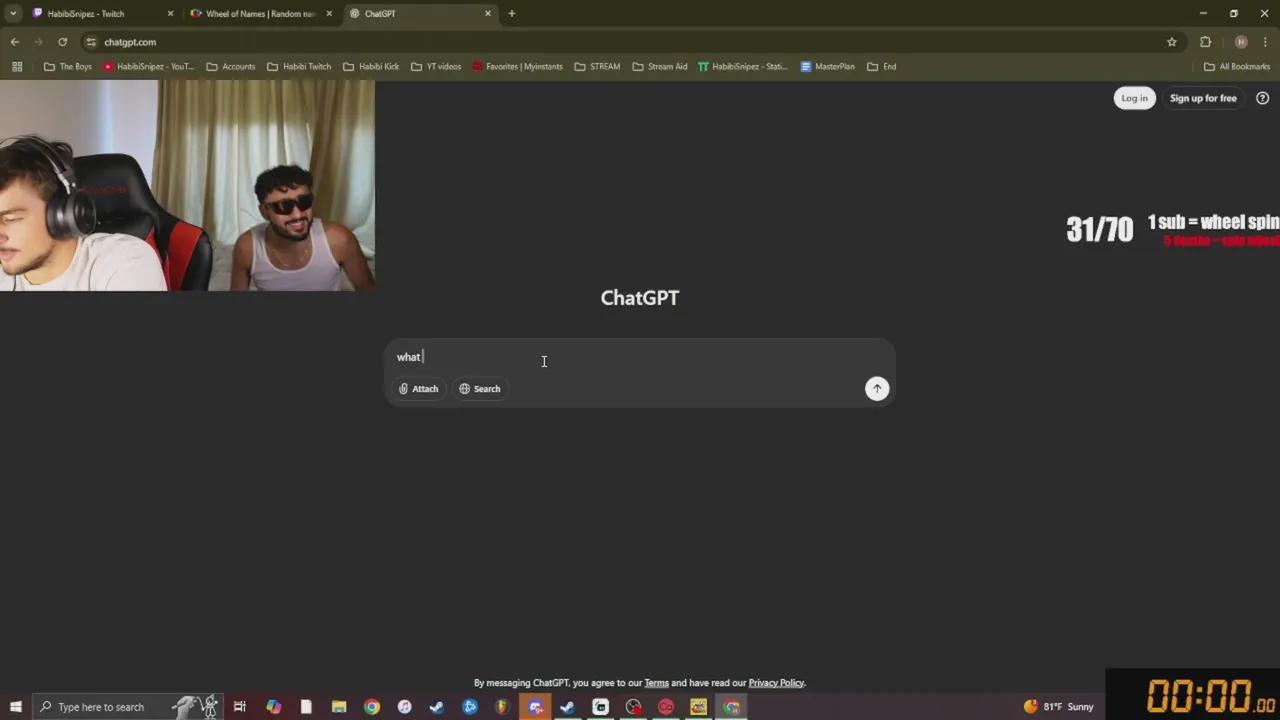Image resolution: width=1280 pixels, height=720 pixels.
Task: Open the Stream Aid bookmark folder
Action: click(x=660, y=67)
